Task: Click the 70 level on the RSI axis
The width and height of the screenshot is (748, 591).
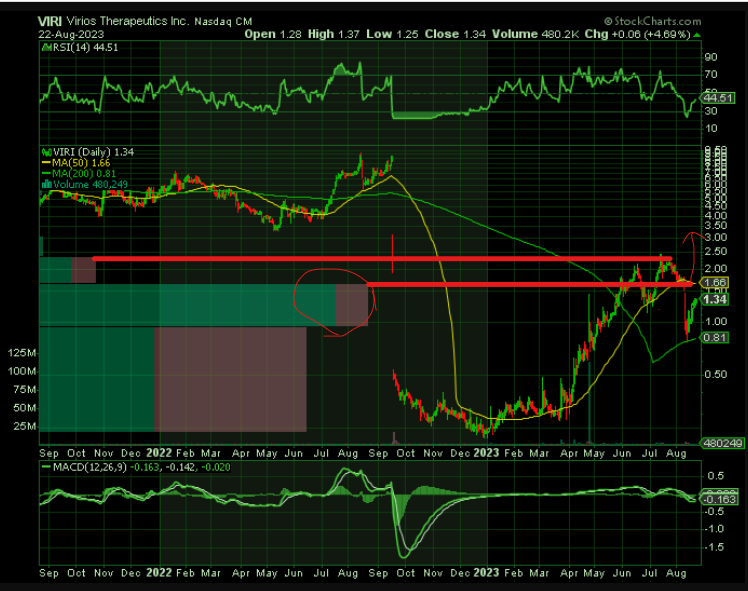Action: click(711, 74)
